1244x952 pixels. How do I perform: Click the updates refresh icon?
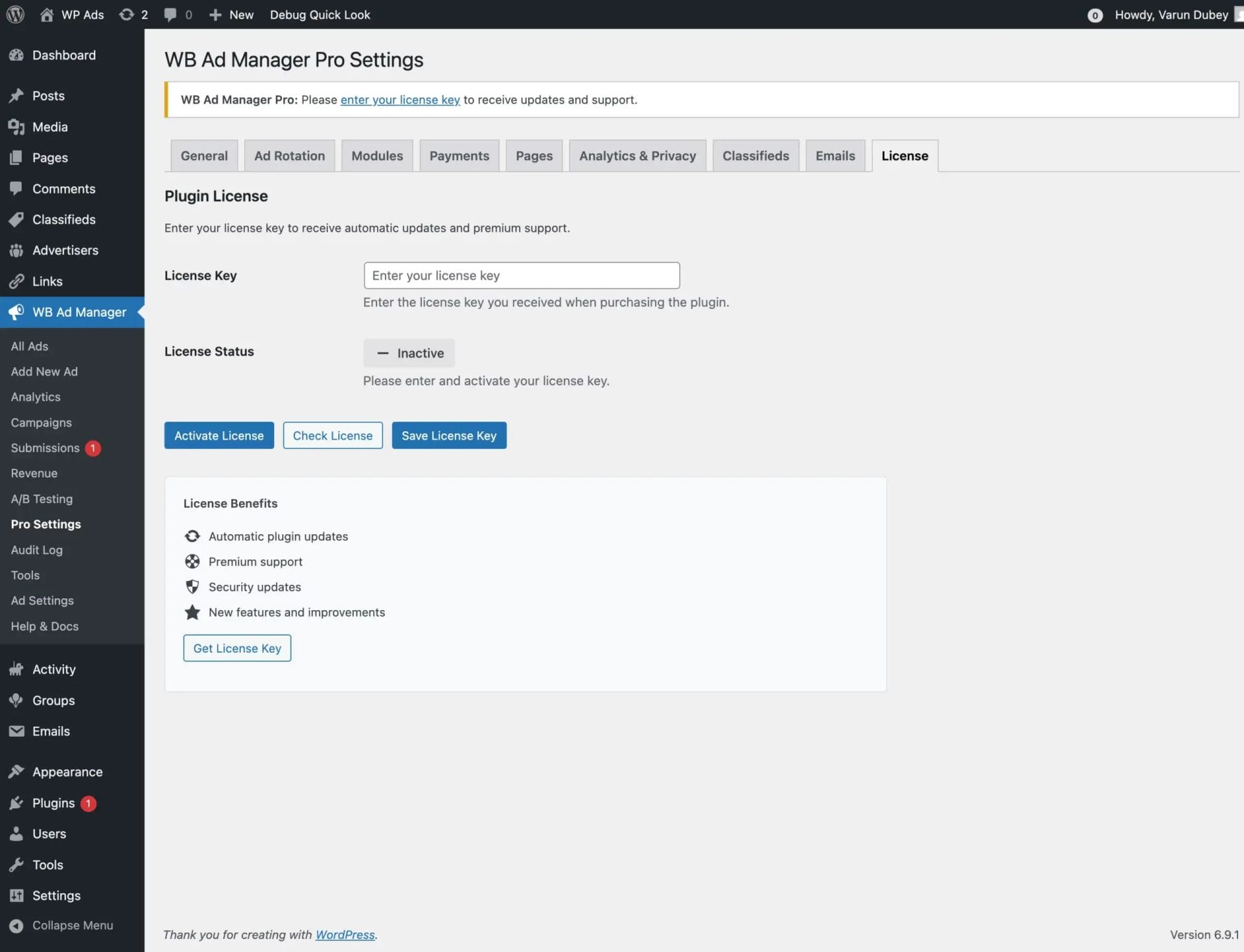tap(126, 14)
